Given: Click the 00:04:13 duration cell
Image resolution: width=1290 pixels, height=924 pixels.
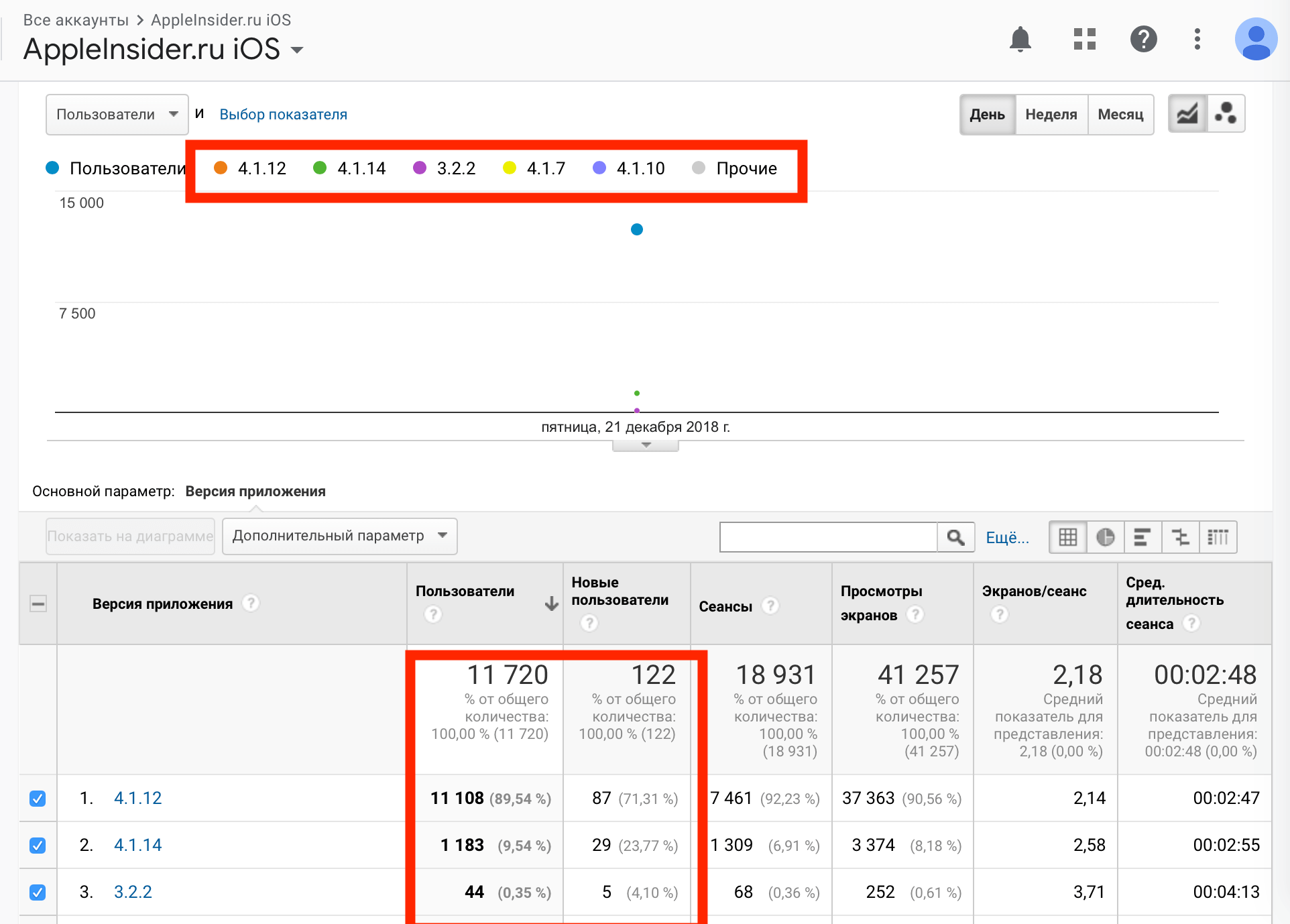Looking at the screenshot, I should [x=1226, y=892].
